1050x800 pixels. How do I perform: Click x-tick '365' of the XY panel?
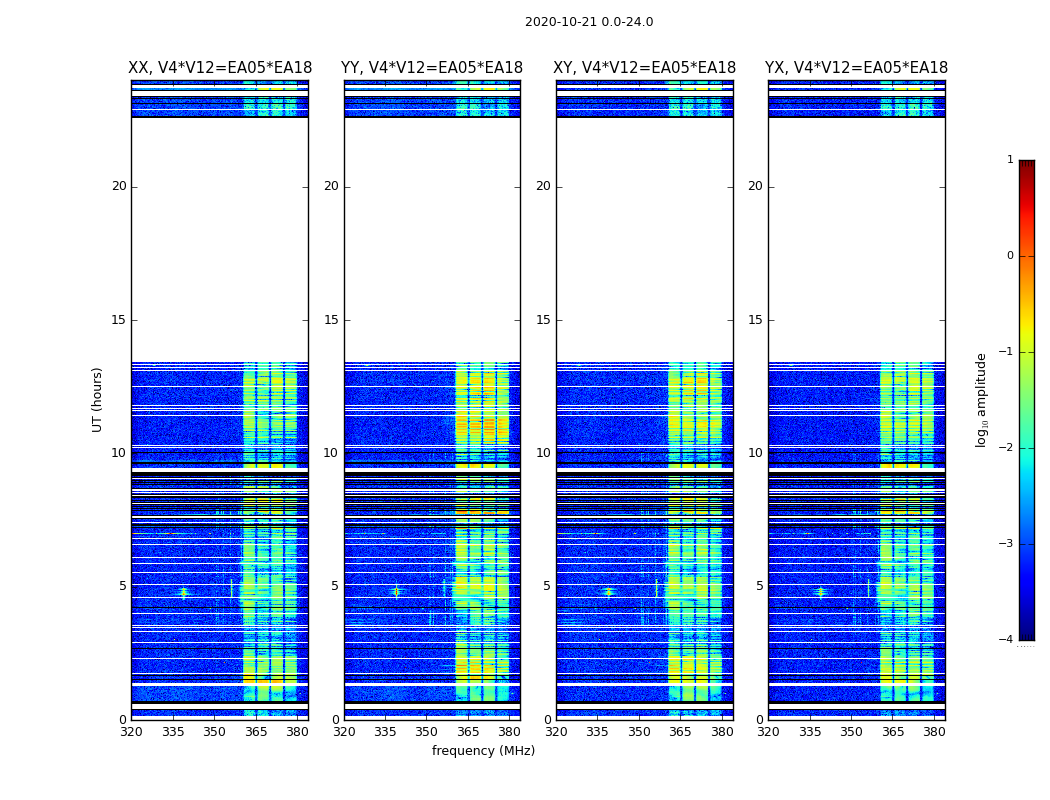click(680, 732)
